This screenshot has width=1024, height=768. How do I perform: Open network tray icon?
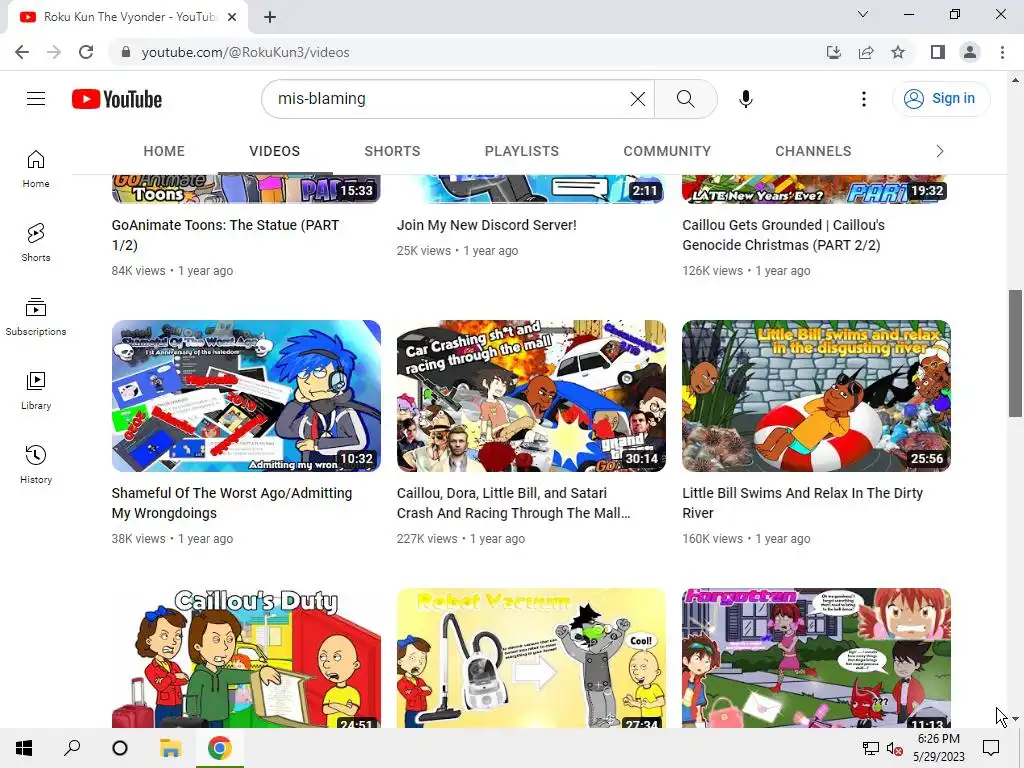871,748
